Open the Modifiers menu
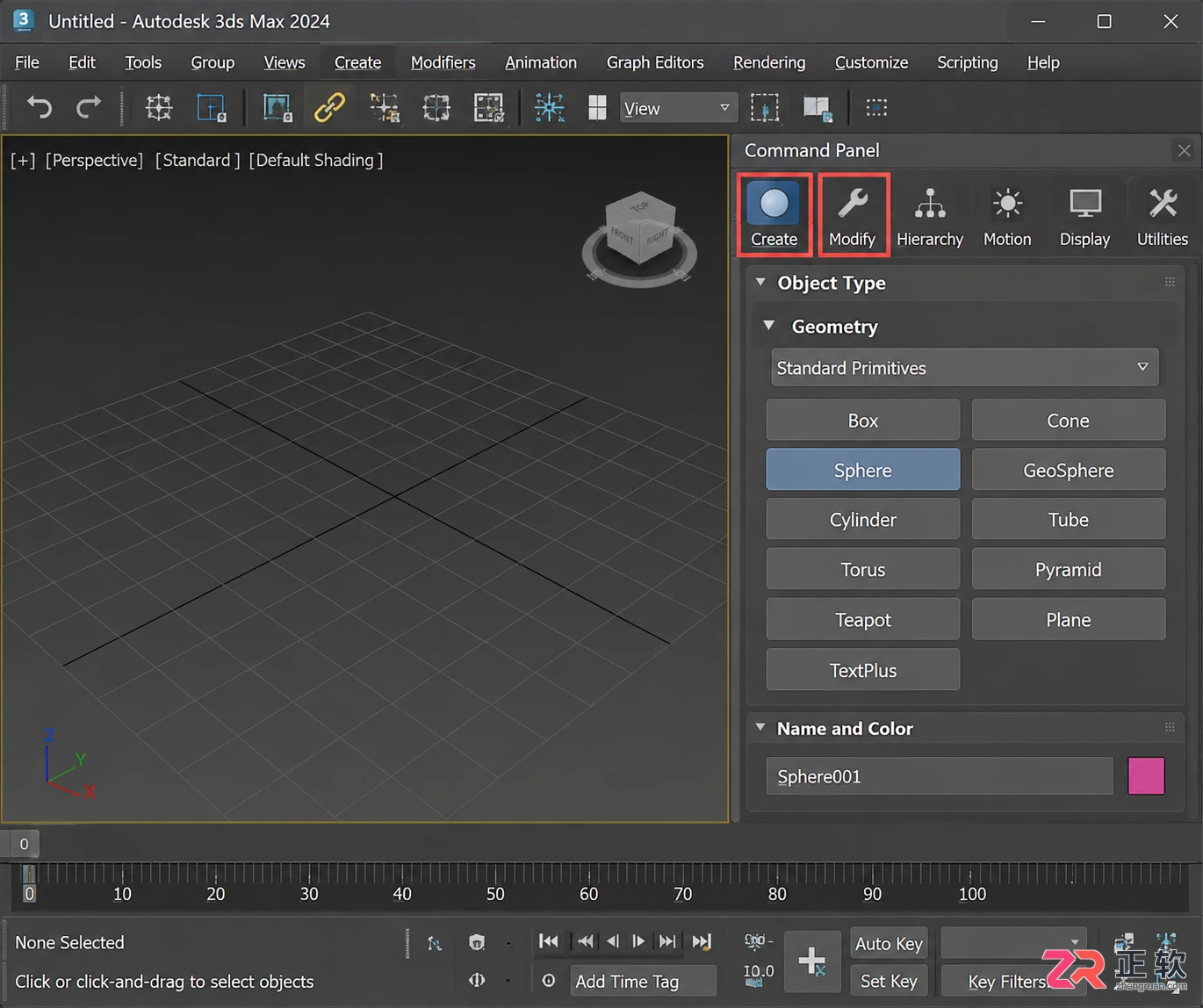 tap(443, 62)
